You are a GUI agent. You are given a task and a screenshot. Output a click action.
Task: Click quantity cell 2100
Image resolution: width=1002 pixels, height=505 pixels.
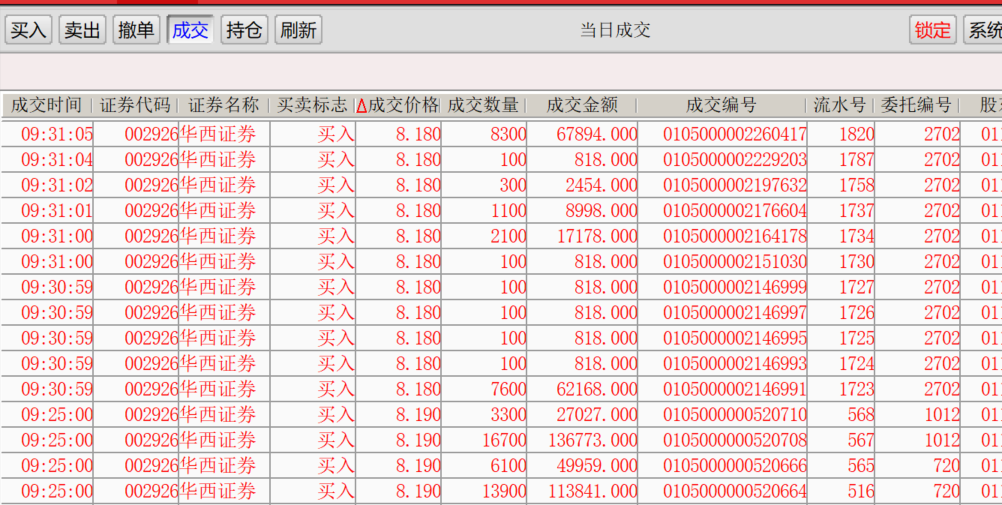(509, 237)
